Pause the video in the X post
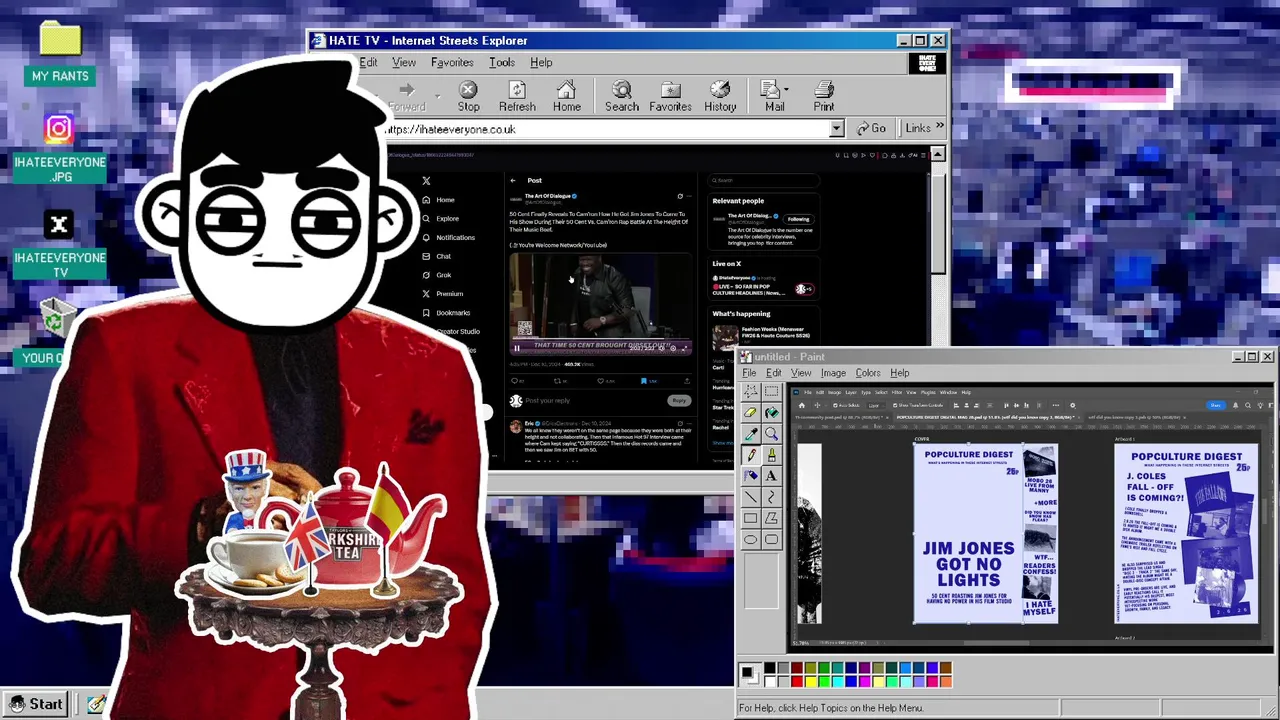 [x=517, y=348]
